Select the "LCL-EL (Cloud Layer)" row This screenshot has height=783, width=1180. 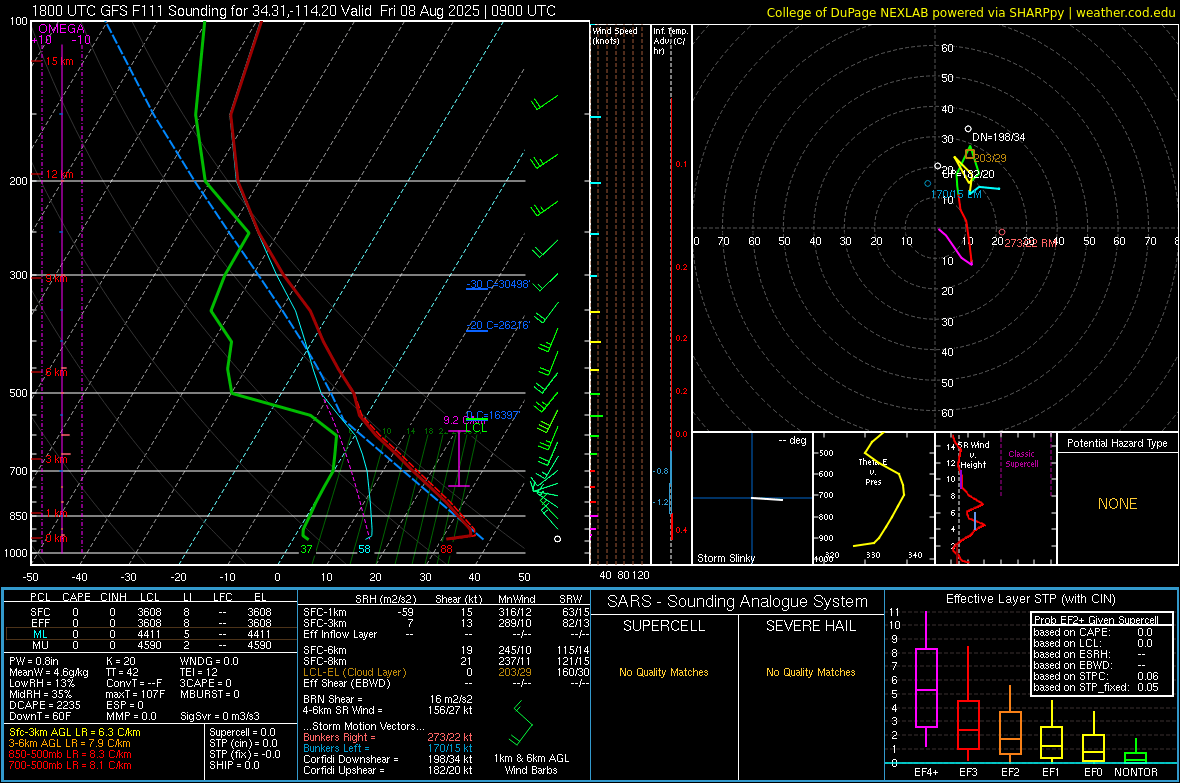coord(446,672)
